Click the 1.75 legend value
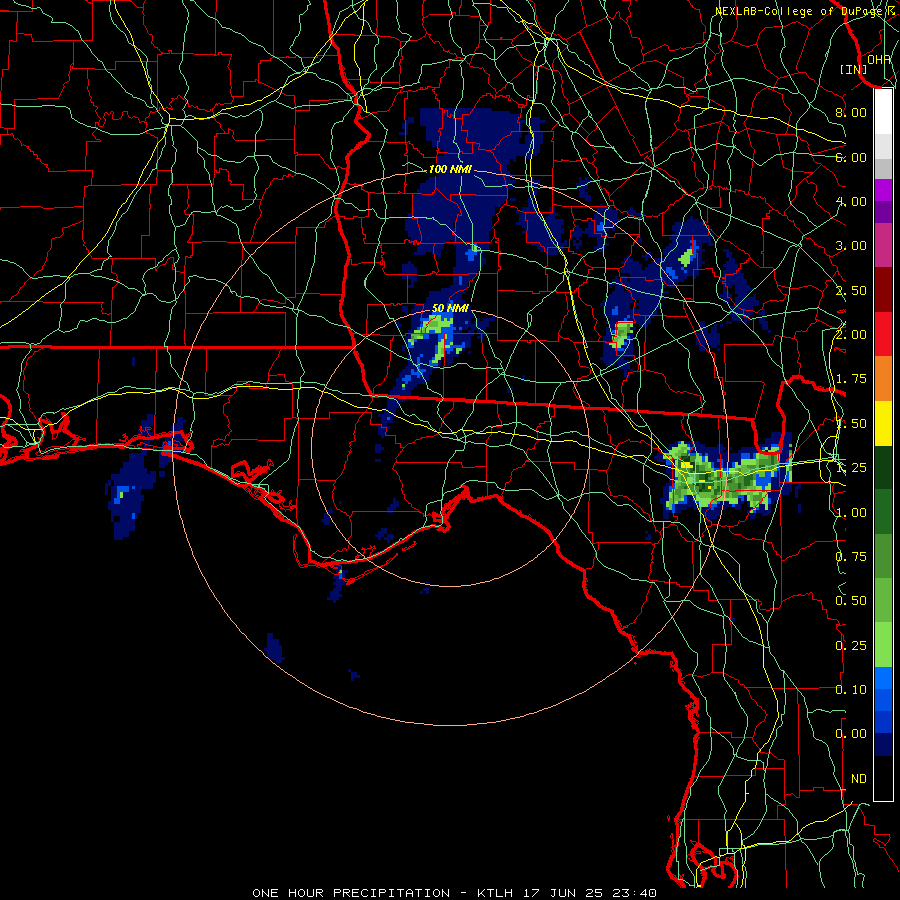This screenshot has height=900, width=900. pyautogui.click(x=851, y=379)
